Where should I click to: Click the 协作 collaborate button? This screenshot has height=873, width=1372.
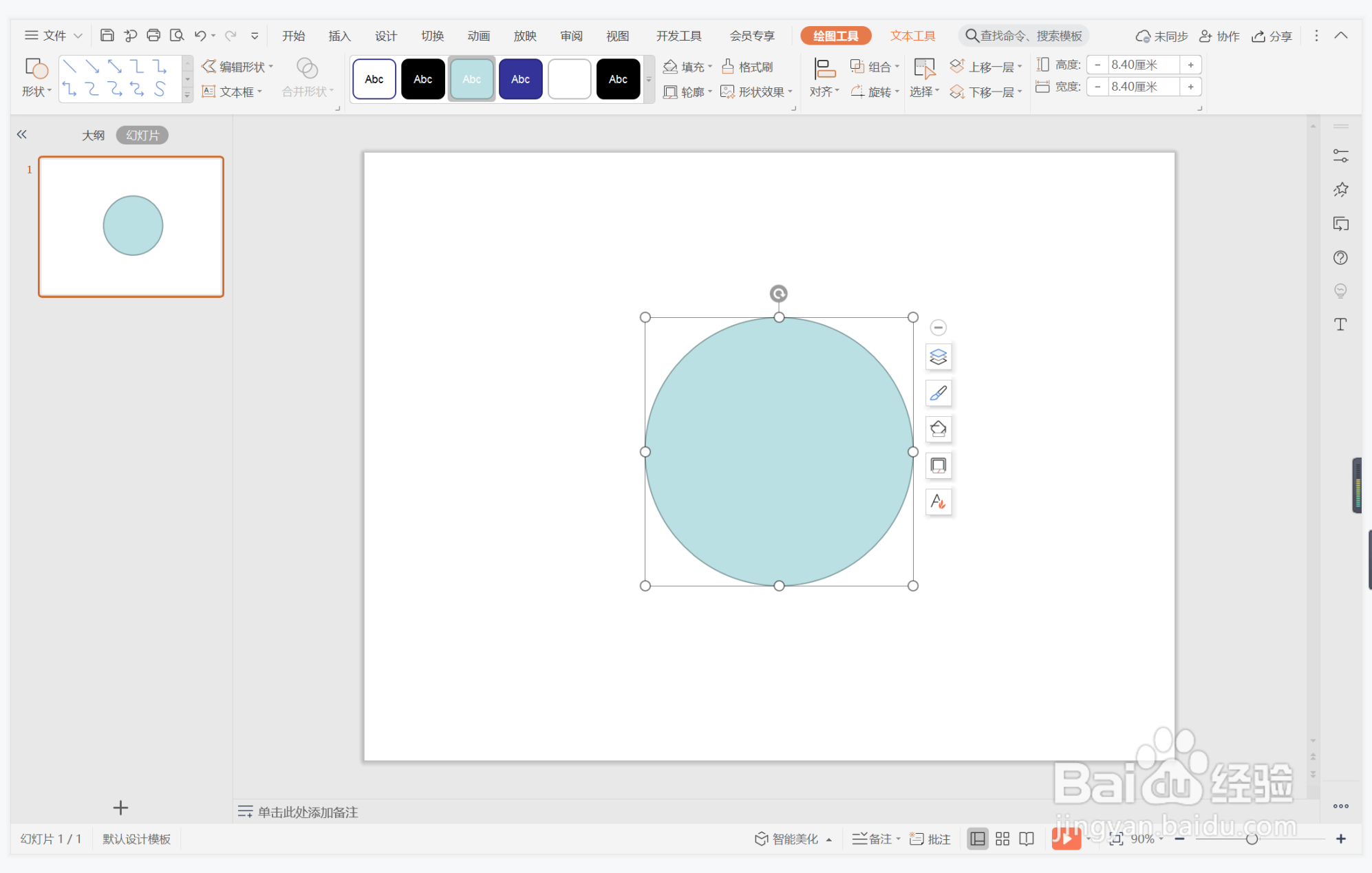coord(1219,36)
